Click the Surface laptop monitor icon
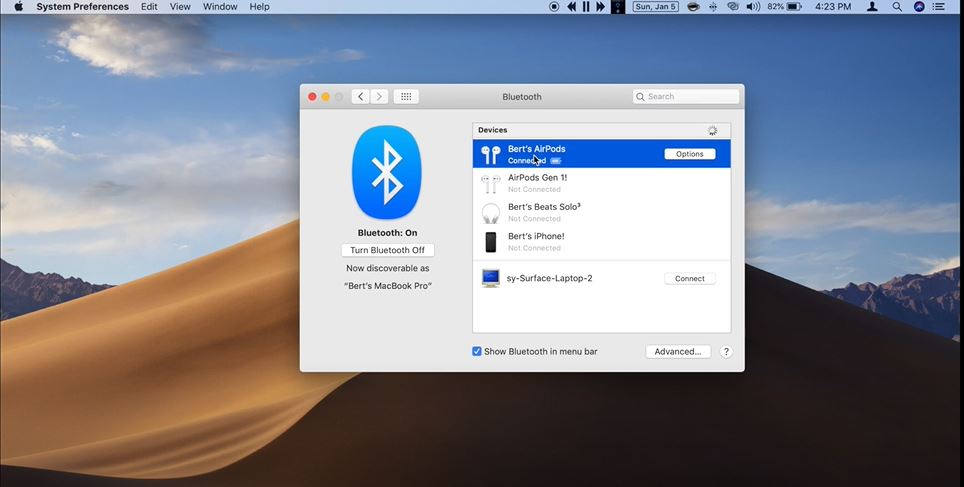This screenshot has height=487, width=964. pyautogui.click(x=491, y=279)
